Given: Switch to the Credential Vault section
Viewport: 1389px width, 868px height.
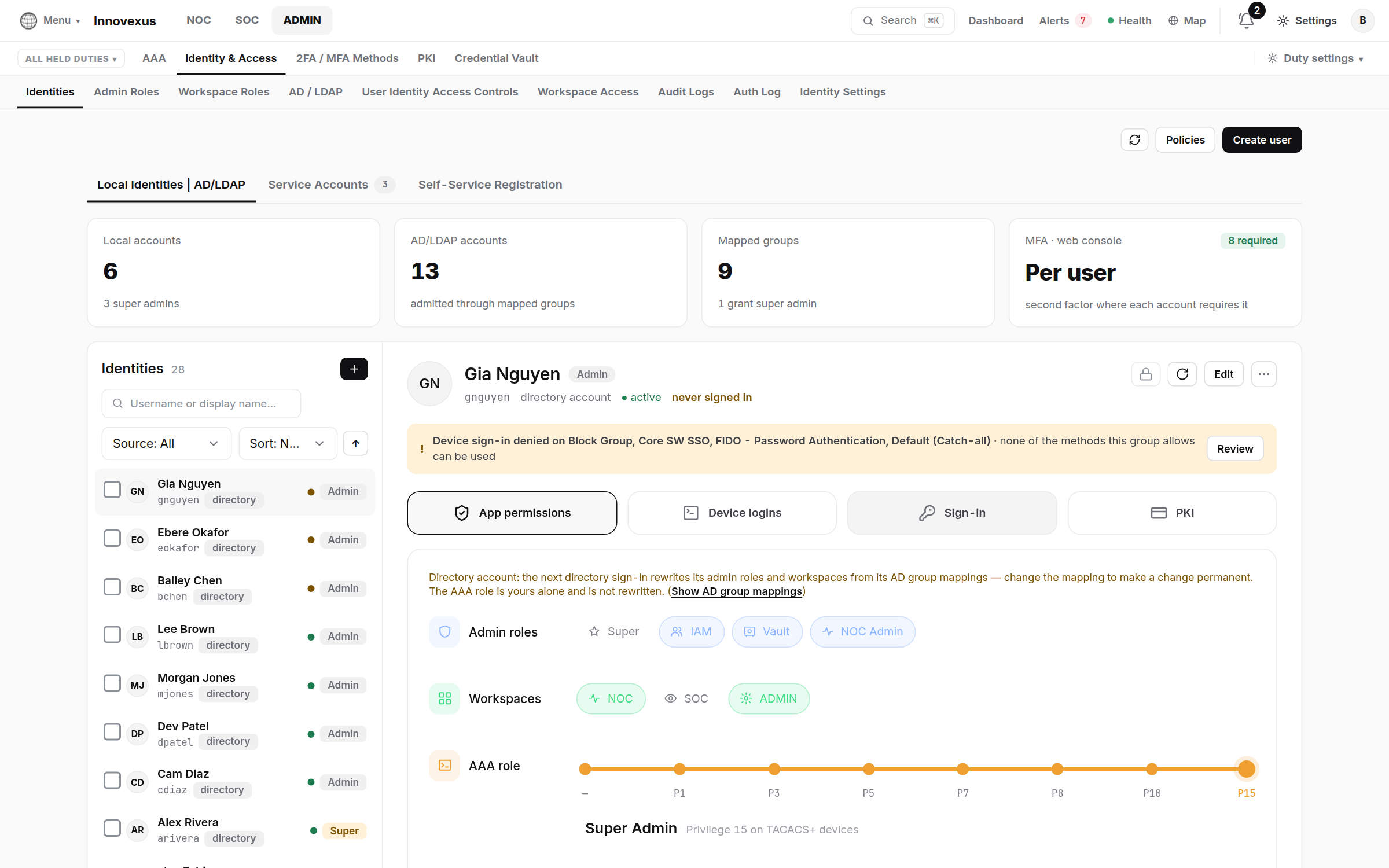Looking at the screenshot, I should tap(496, 58).
